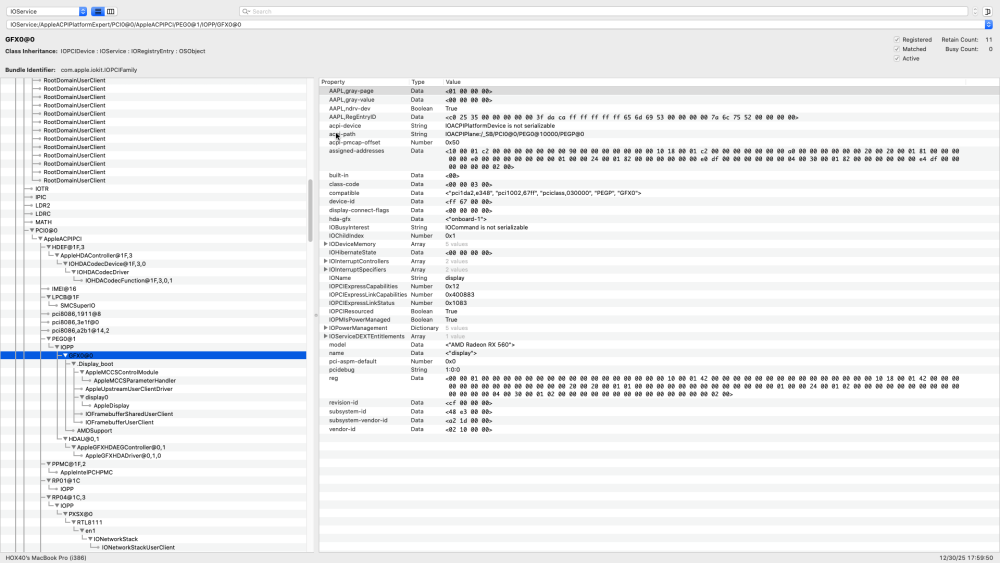This screenshot has height=563, width=1000.
Task: Switch to the column browser view icon
Action: tap(110, 11)
